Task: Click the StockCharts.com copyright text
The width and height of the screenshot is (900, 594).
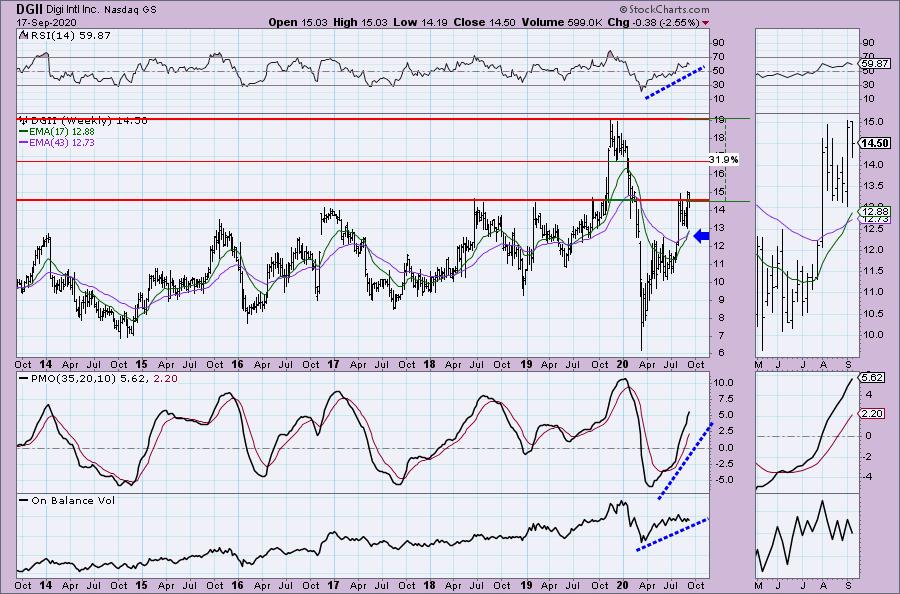Action: (664, 9)
